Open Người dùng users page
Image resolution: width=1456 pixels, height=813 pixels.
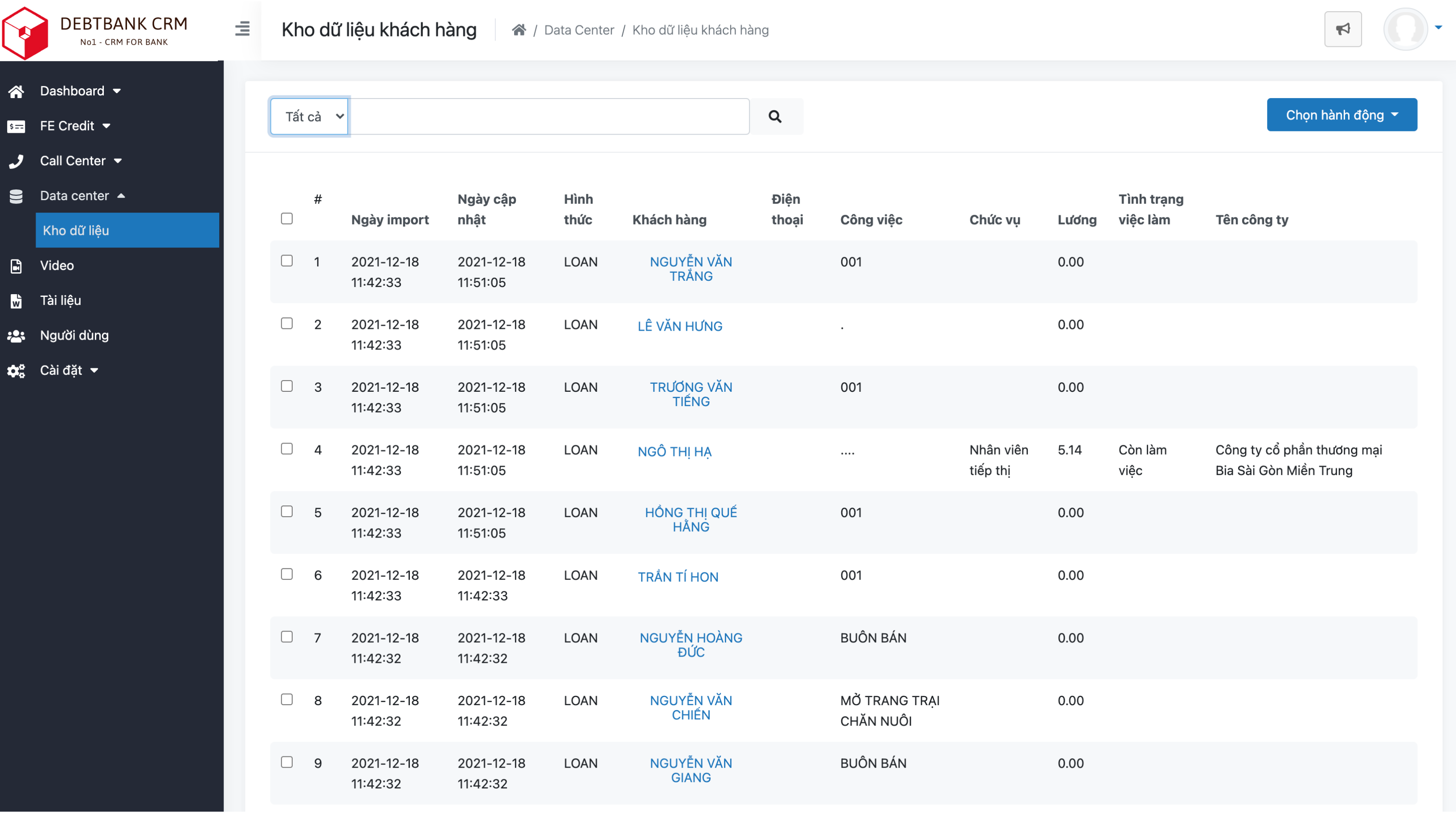[74, 335]
